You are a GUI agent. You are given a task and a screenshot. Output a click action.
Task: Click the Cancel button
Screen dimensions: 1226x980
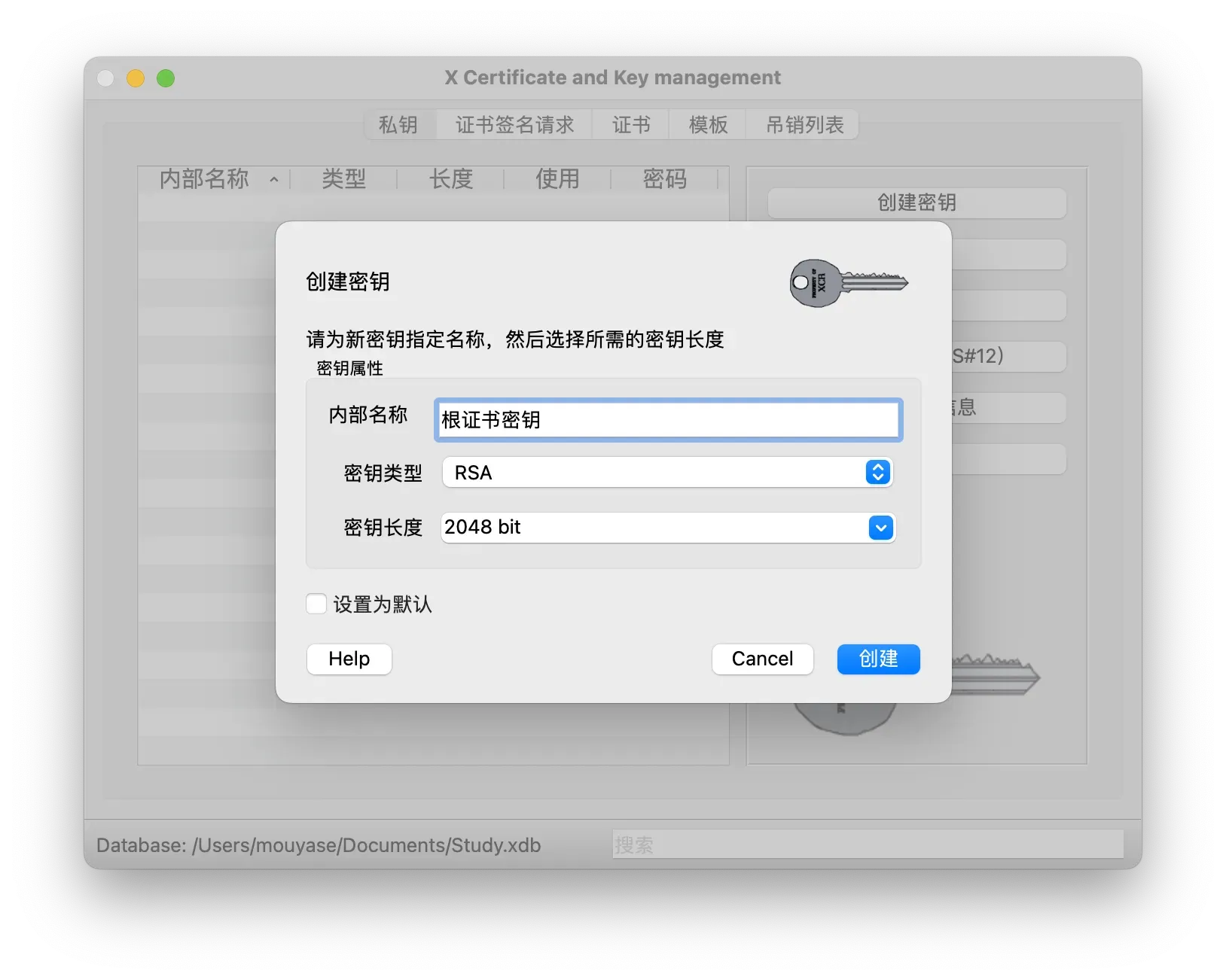(762, 659)
